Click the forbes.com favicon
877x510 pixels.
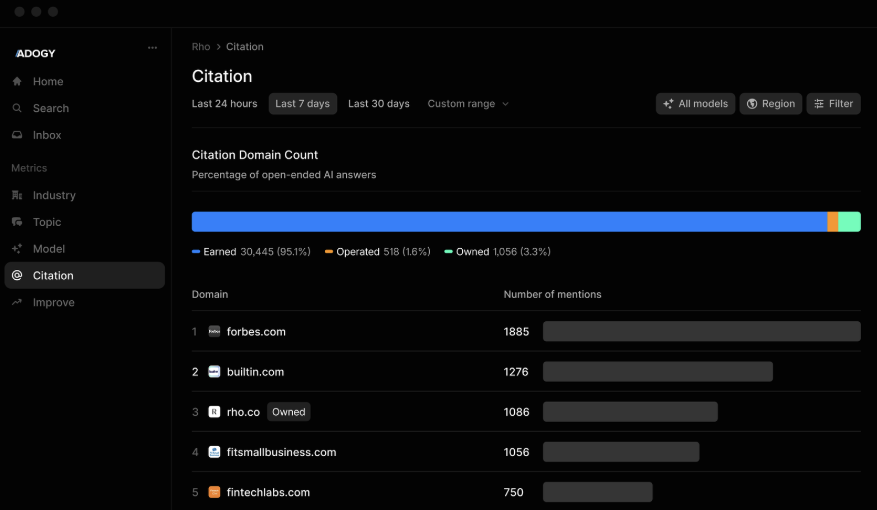pyautogui.click(x=214, y=332)
